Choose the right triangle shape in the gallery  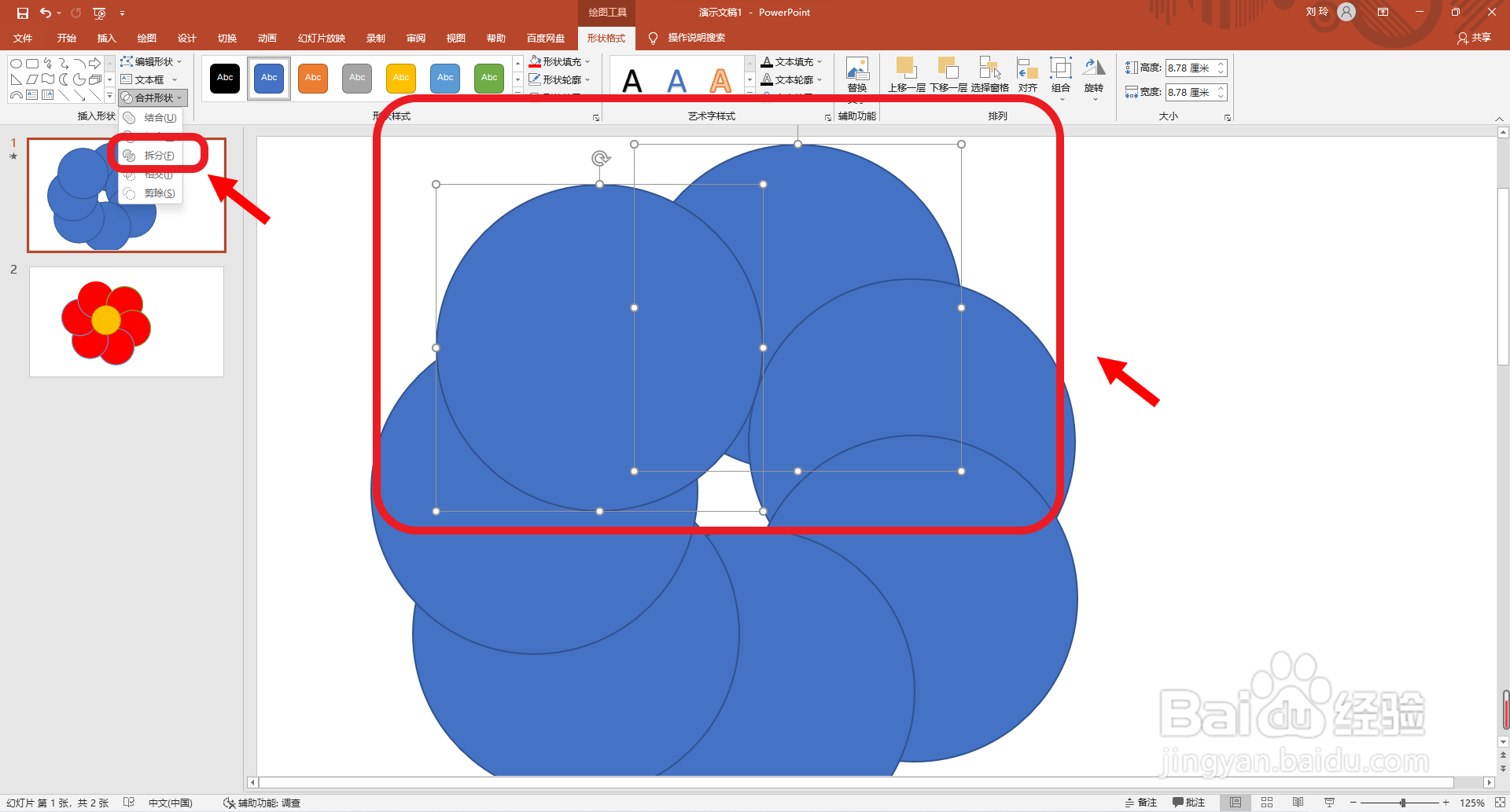pos(16,79)
